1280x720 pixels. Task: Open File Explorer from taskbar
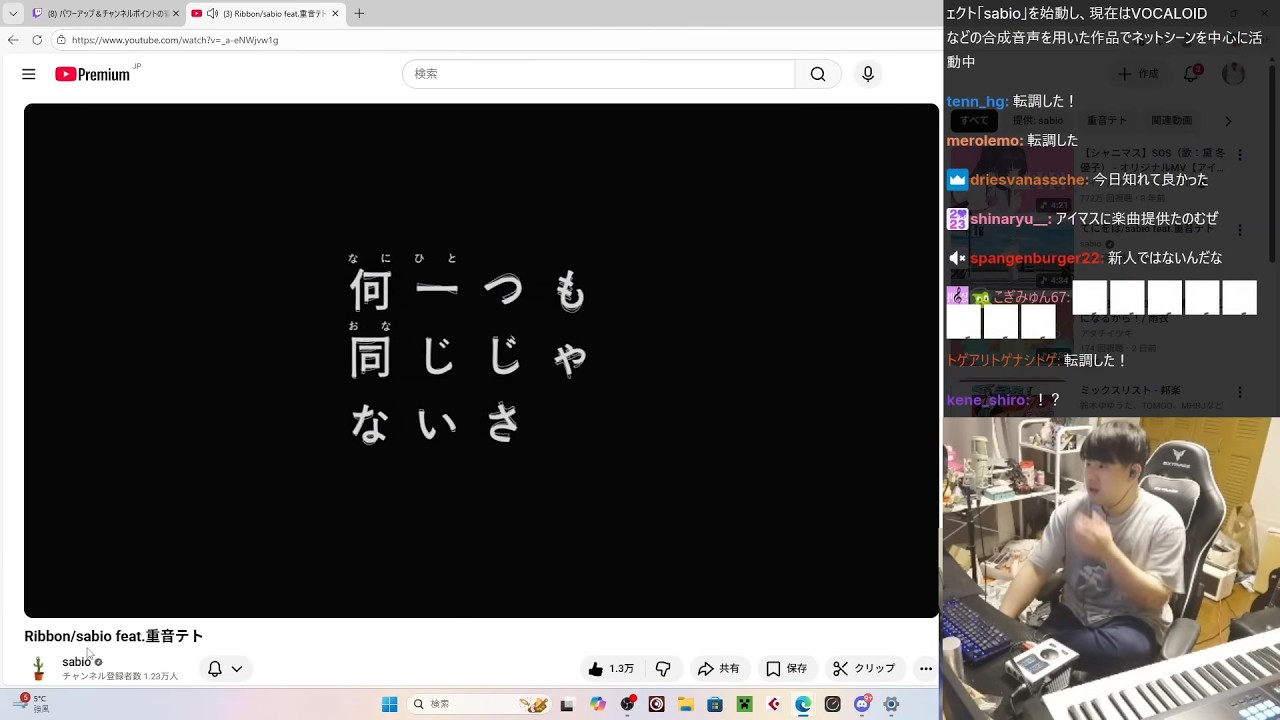[x=686, y=704]
